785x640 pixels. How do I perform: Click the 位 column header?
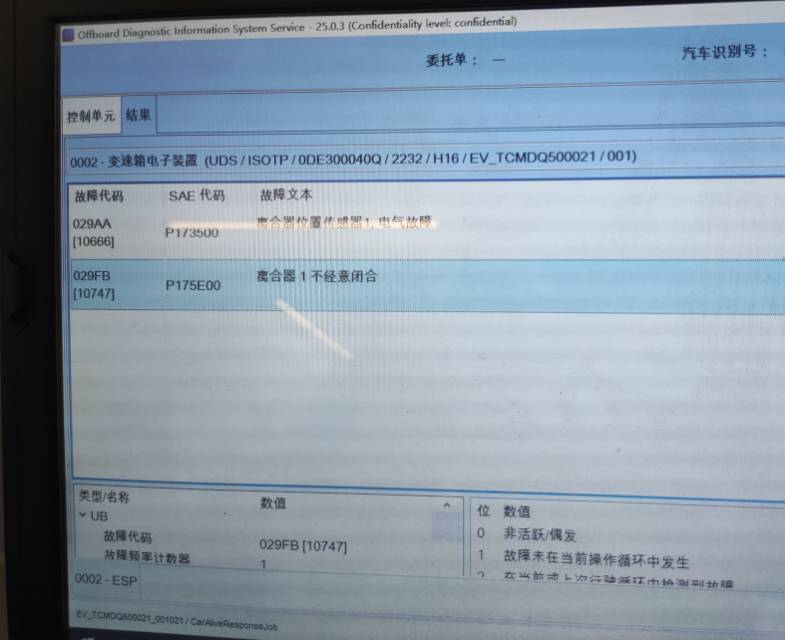(483, 511)
